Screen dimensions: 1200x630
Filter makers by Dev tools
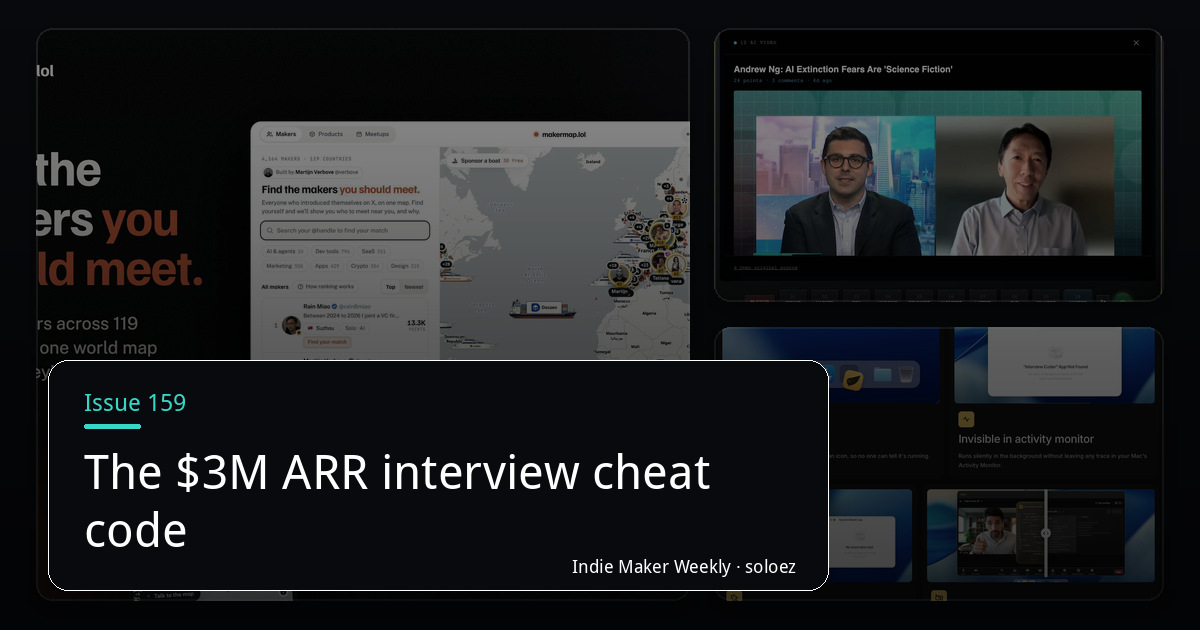point(333,252)
